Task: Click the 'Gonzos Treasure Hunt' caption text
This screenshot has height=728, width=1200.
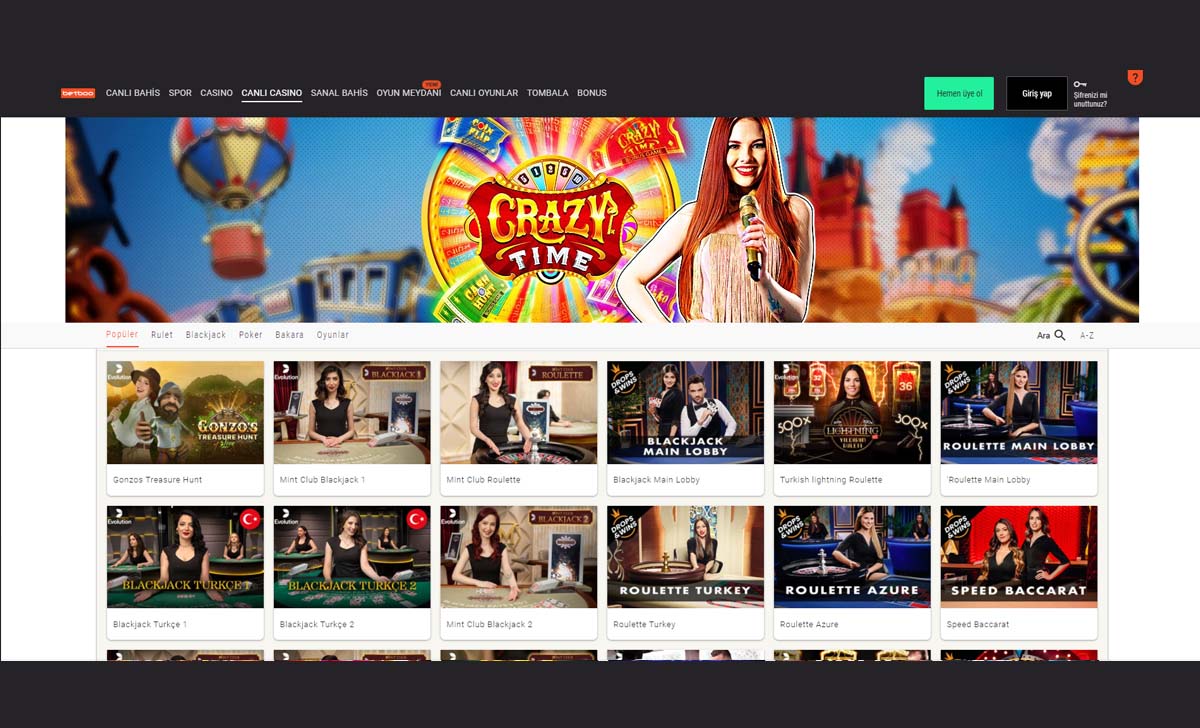Action: coord(157,480)
